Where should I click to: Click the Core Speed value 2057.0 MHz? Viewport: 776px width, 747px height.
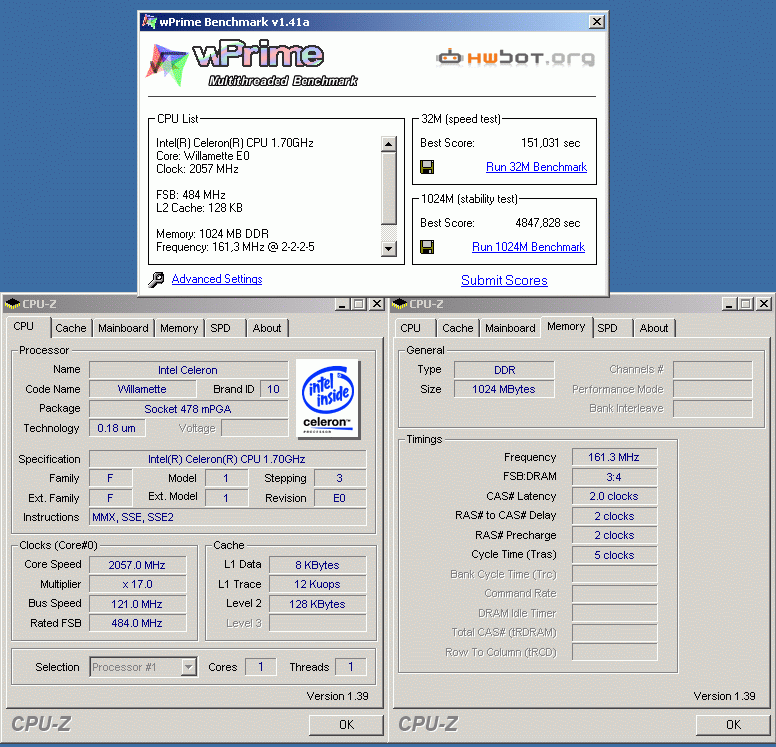point(137,565)
